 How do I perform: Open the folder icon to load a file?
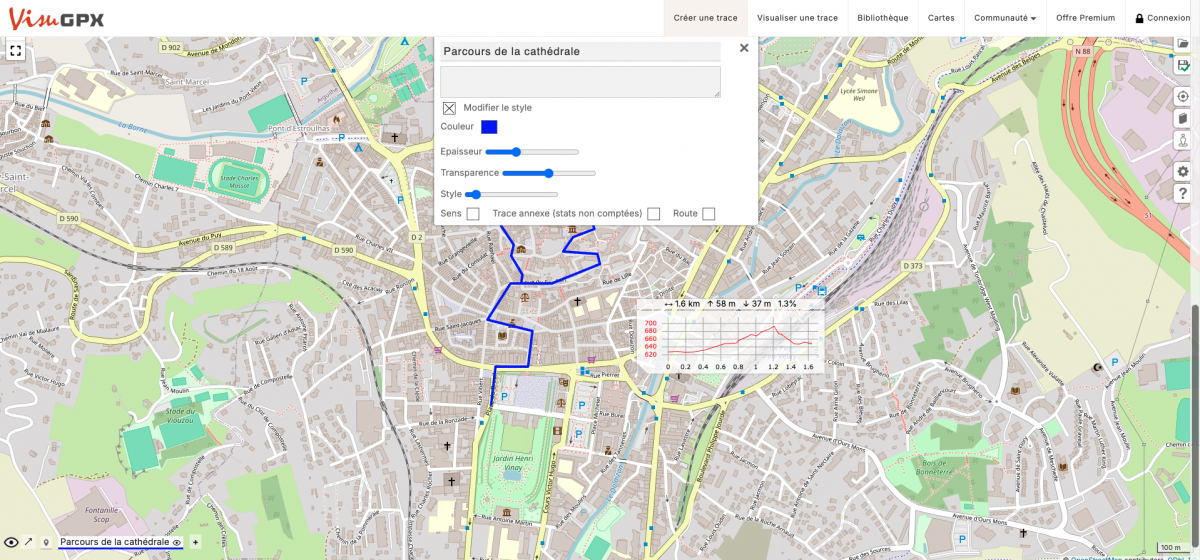[x=1183, y=44]
